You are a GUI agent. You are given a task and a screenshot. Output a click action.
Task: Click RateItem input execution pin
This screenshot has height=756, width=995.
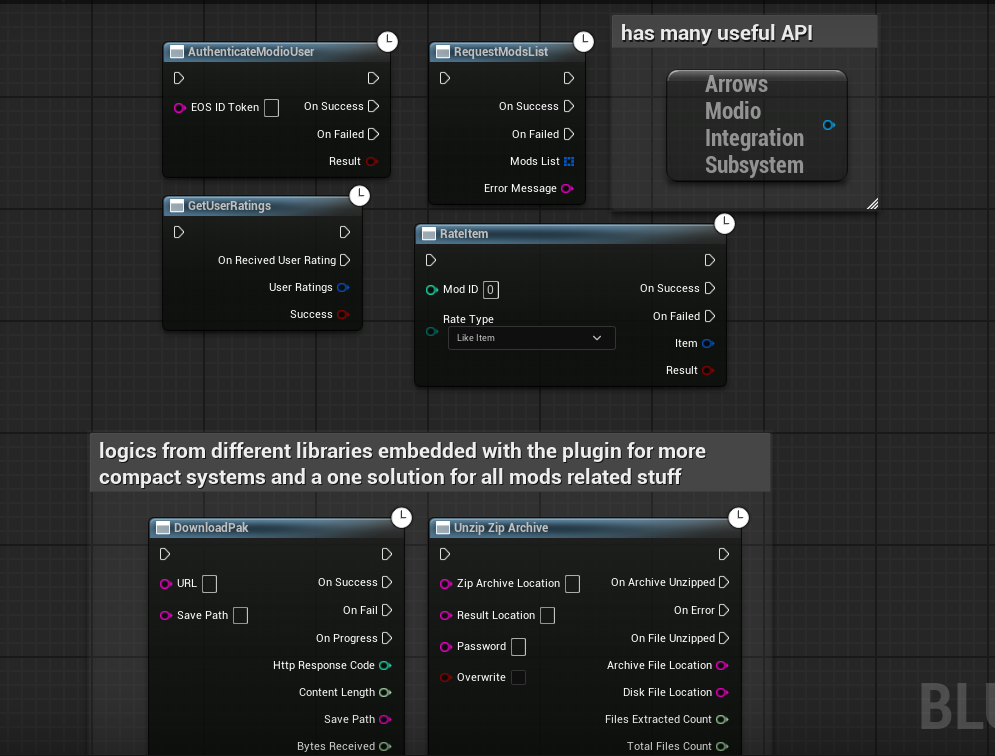coord(431,260)
